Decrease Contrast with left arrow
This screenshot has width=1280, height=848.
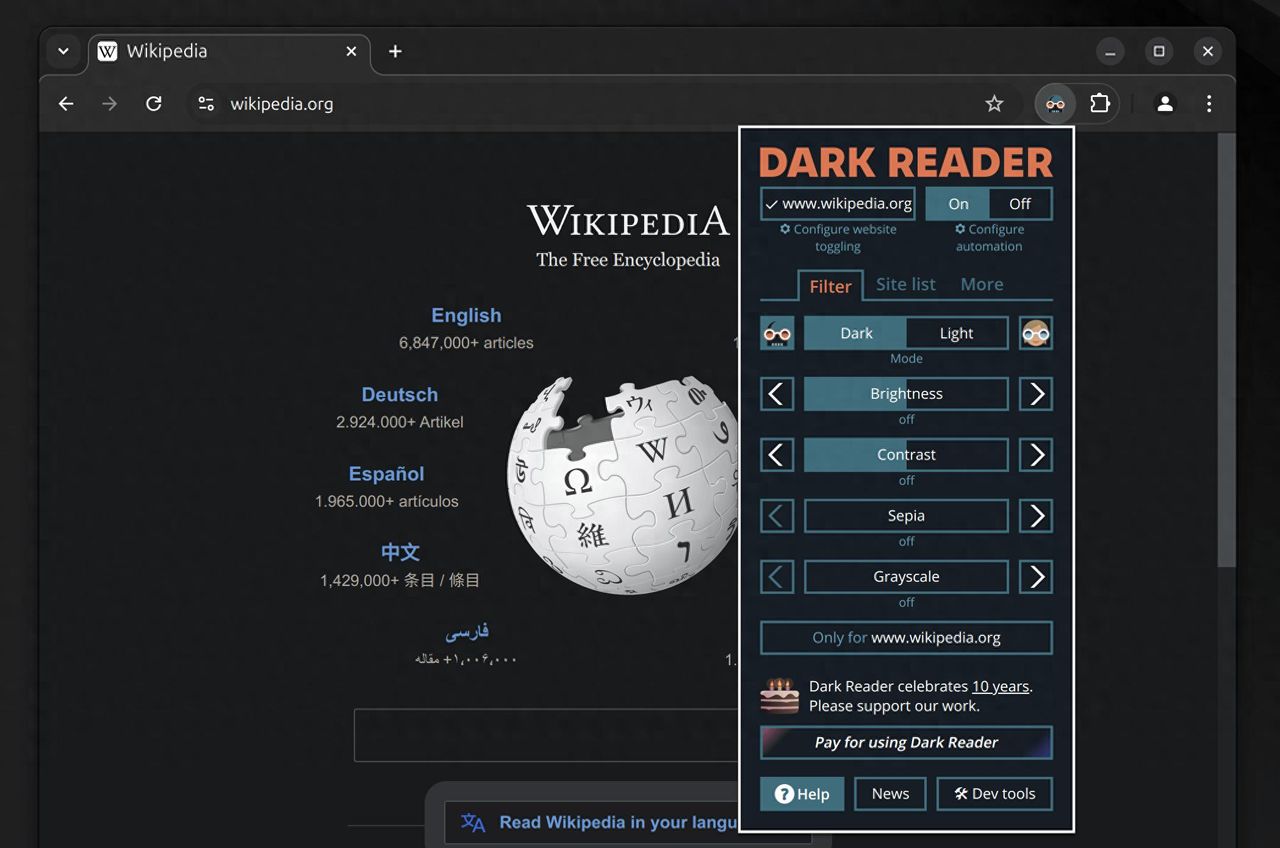point(777,455)
